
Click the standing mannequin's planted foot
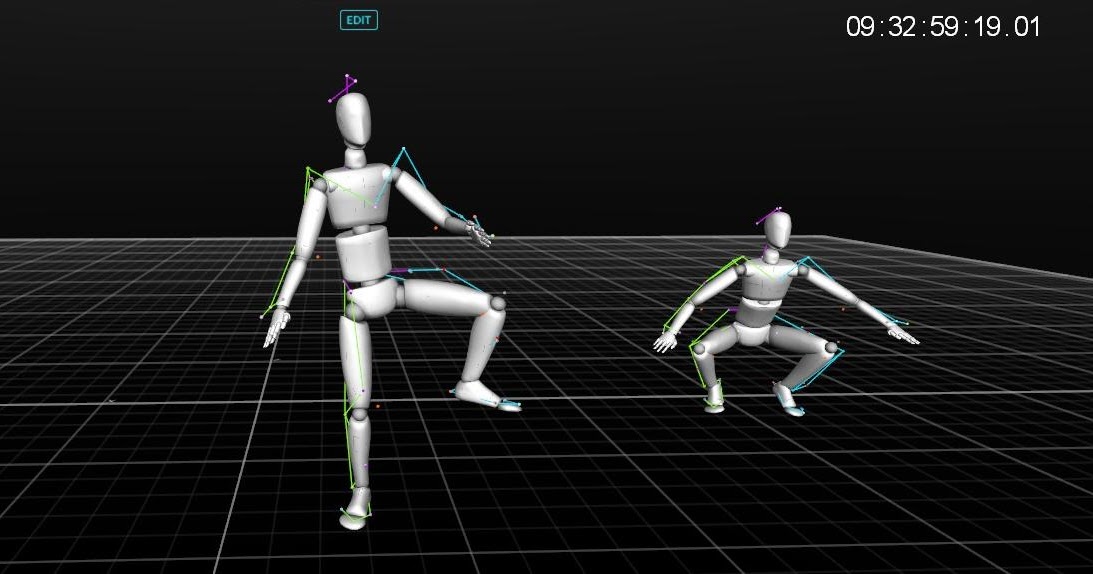355,509
